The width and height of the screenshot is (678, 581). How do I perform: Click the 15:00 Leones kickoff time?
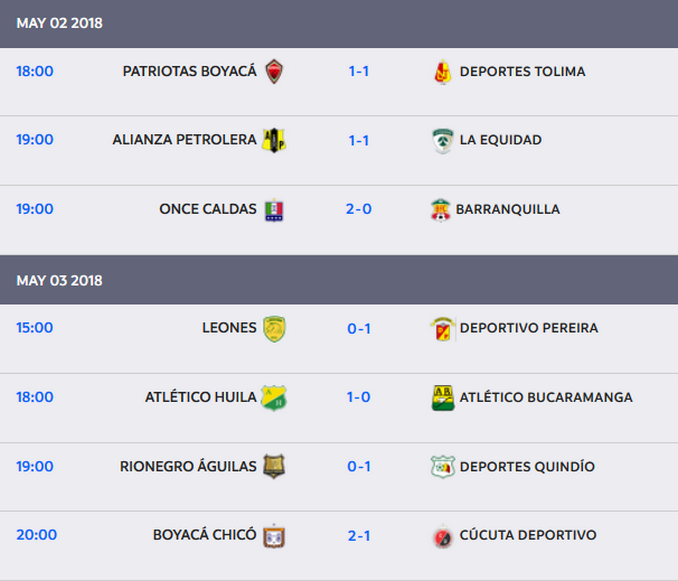coord(35,327)
